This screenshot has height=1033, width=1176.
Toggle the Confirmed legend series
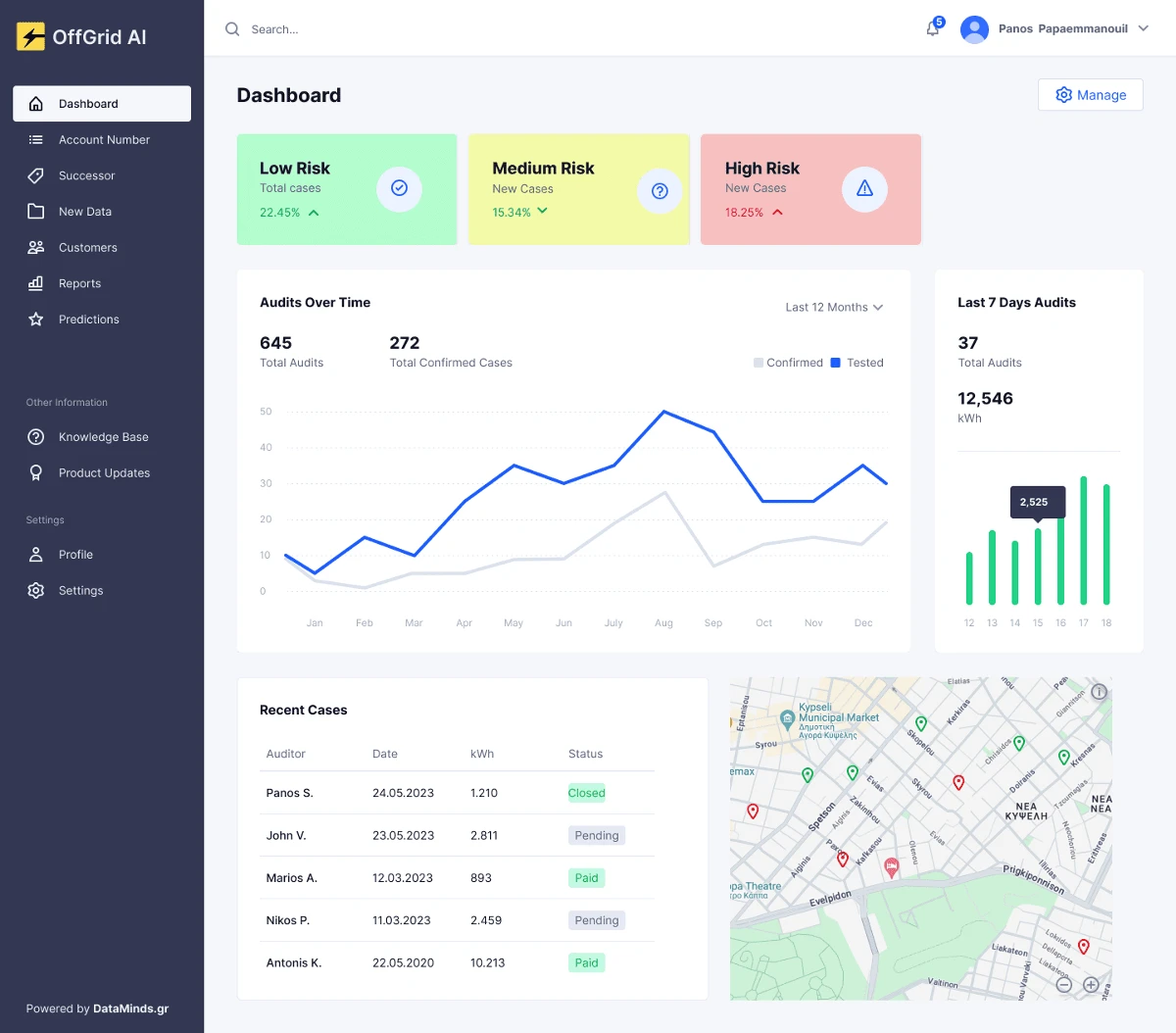(x=788, y=363)
